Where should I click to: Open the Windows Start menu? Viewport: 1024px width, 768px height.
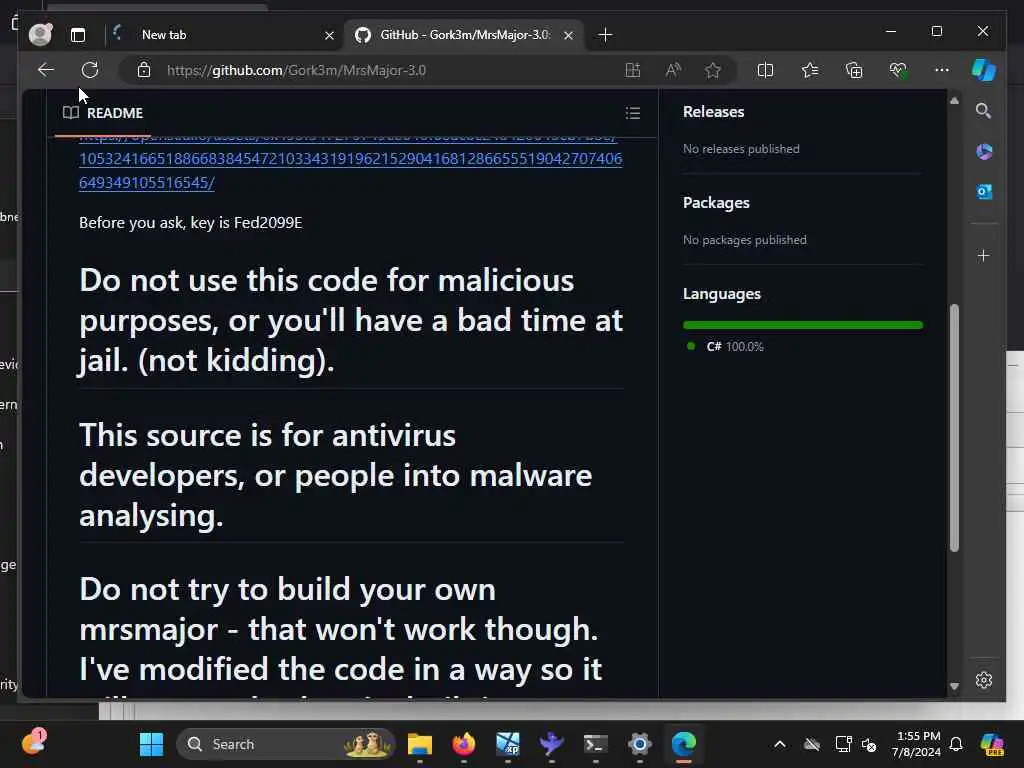click(152, 744)
